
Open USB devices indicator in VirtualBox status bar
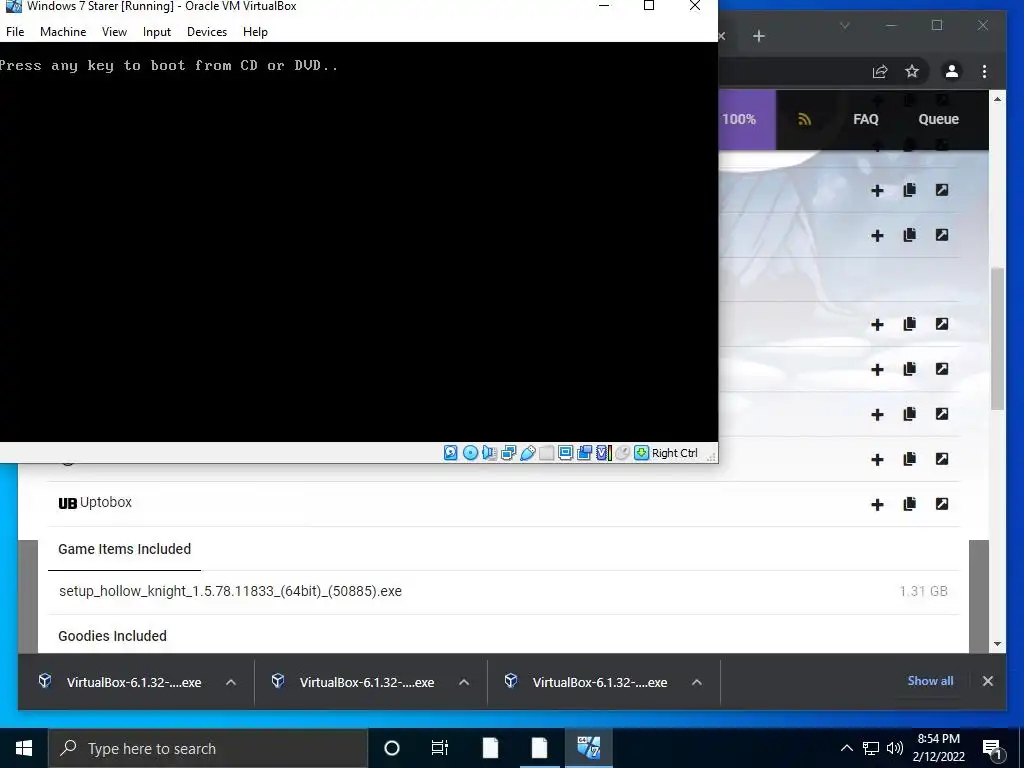coord(528,453)
